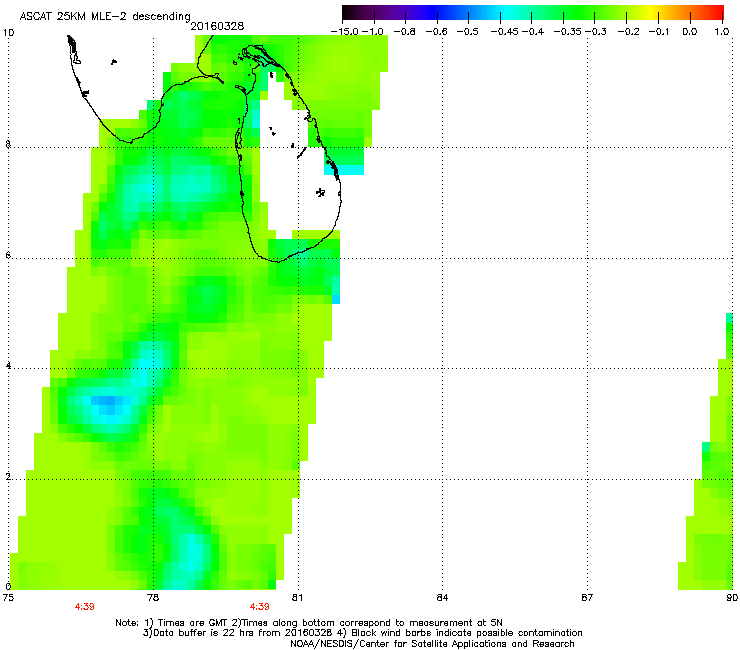Click the latitude label 8
The image size is (740, 650).
(8, 144)
